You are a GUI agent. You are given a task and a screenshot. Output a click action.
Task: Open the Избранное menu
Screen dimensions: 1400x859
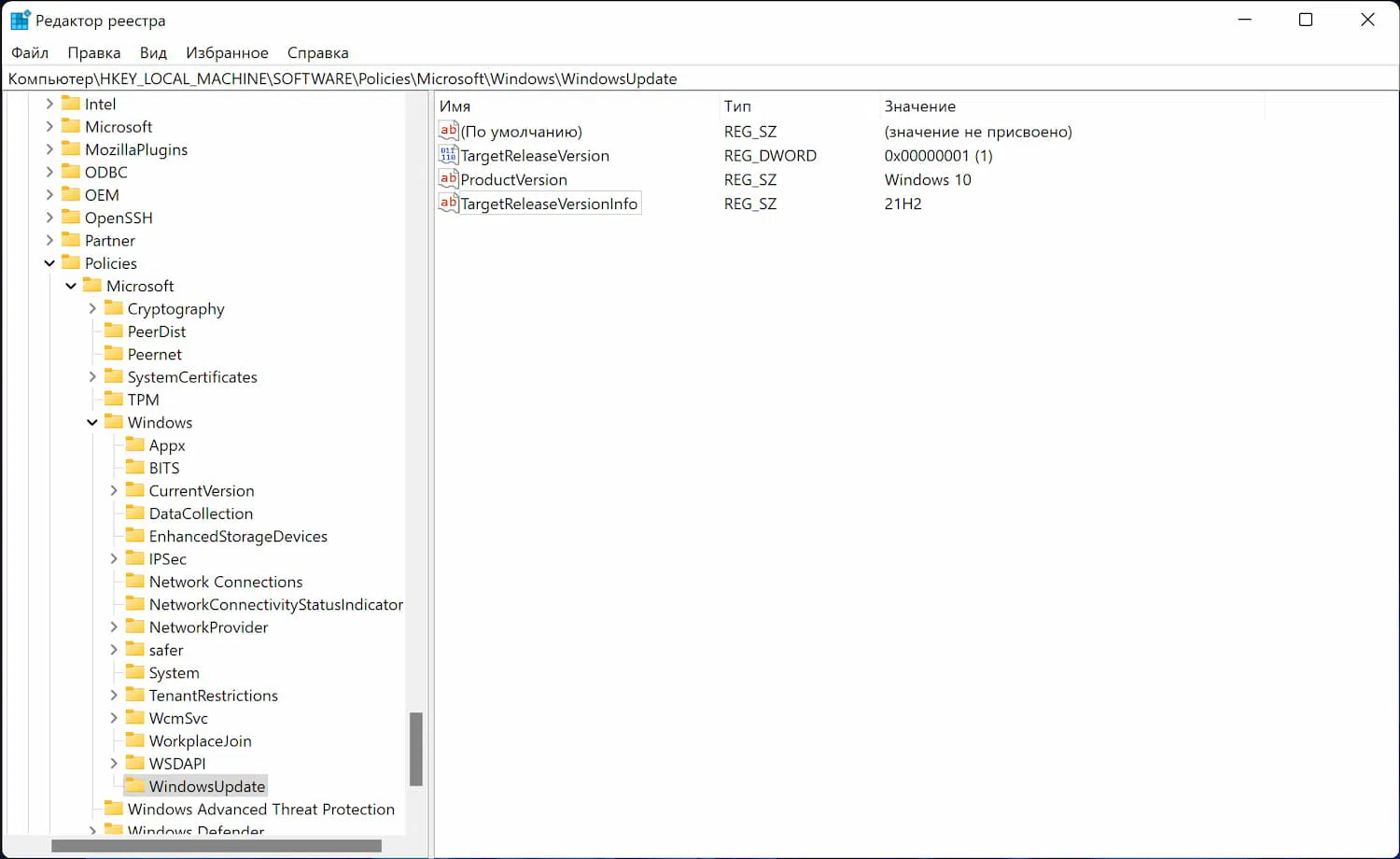pyautogui.click(x=227, y=53)
